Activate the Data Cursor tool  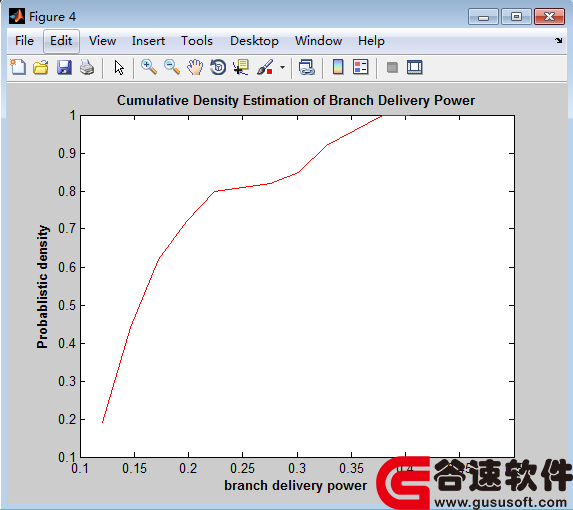241,68
